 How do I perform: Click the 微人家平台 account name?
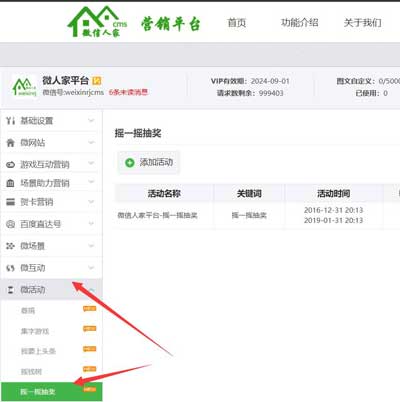65,80
